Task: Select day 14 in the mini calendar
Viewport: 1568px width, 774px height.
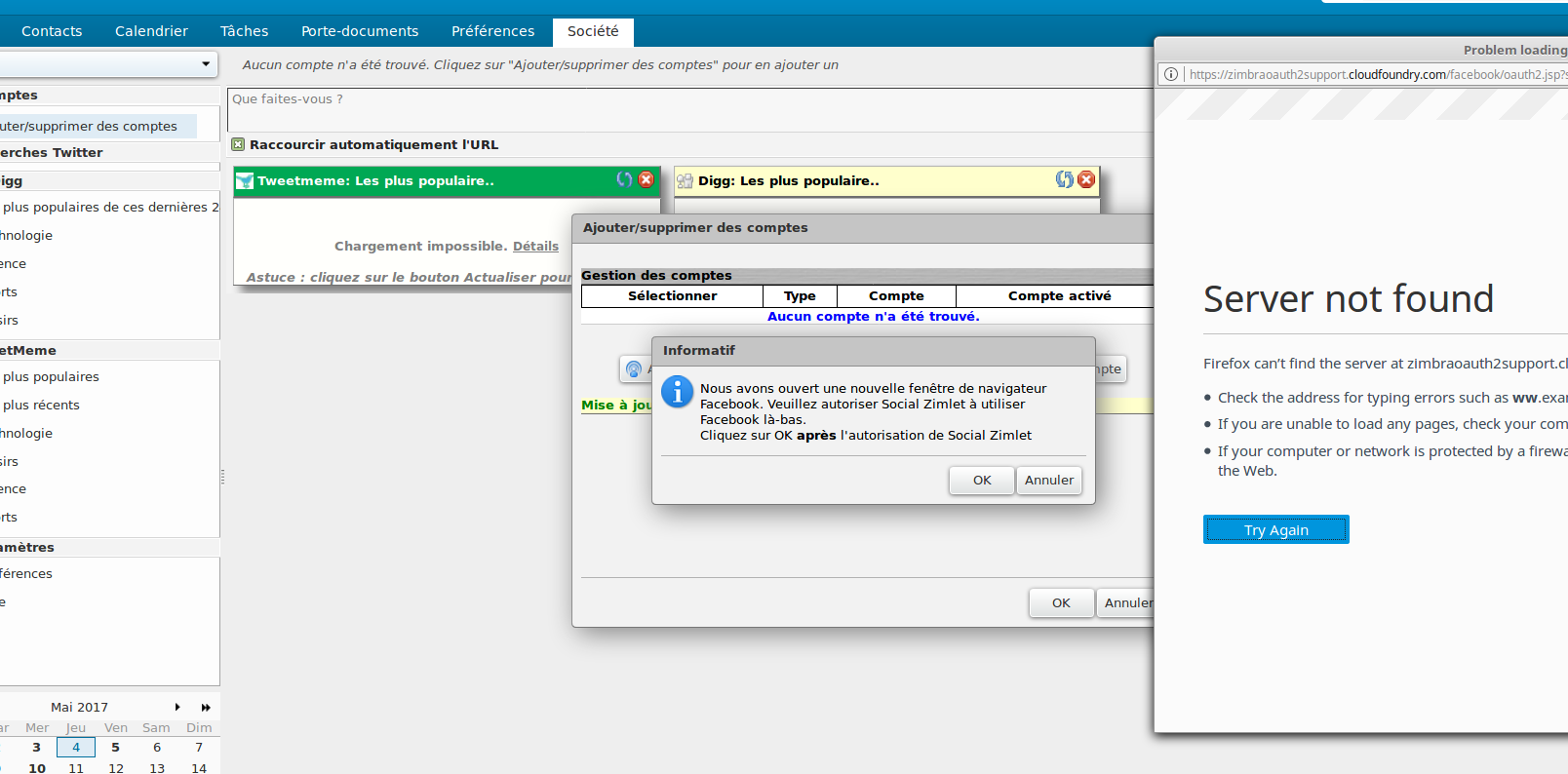Action: [x=199, y=768]
